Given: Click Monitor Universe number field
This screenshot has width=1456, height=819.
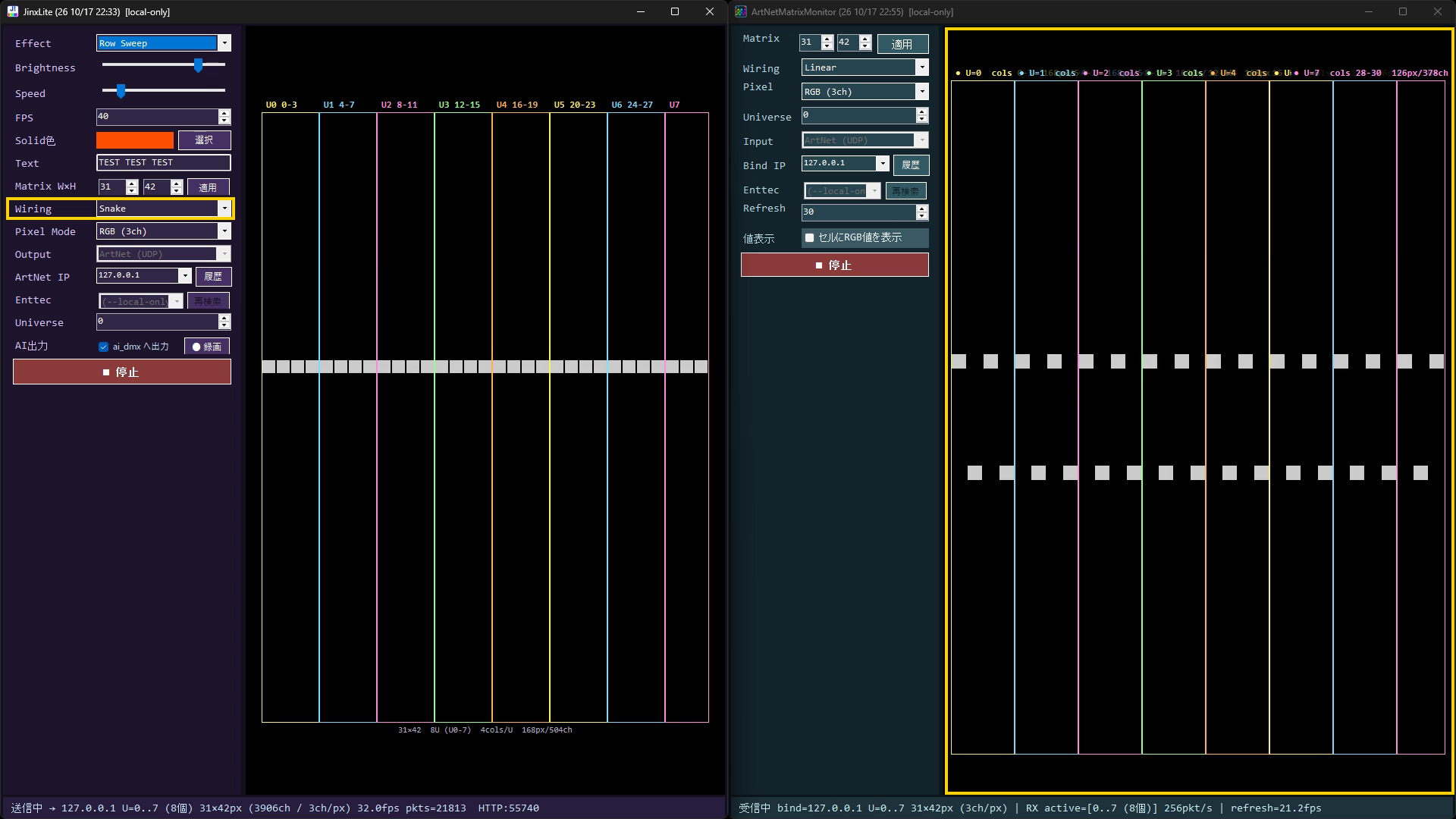Looking at the screenshot, I should [x=858, y=115].
